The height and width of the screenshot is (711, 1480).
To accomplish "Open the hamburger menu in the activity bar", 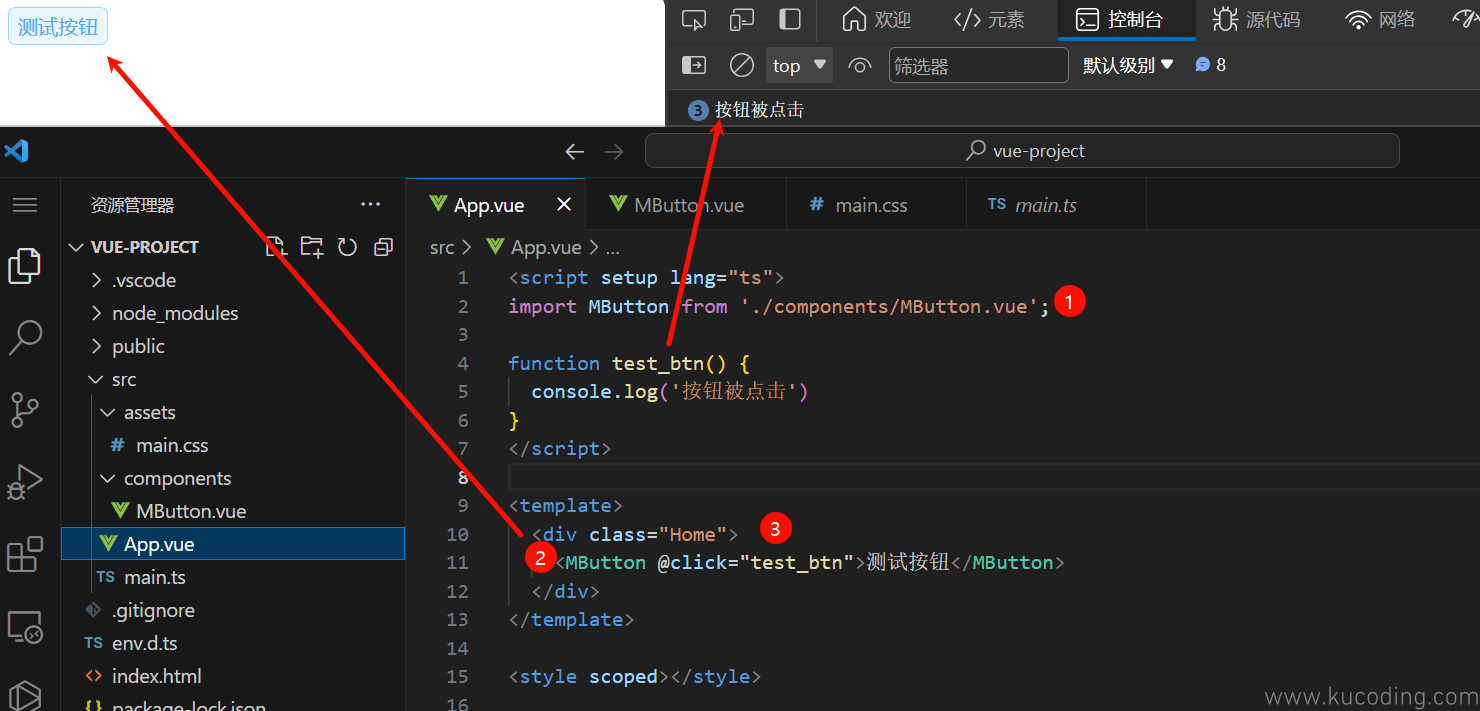I will (x=25, y=205).
